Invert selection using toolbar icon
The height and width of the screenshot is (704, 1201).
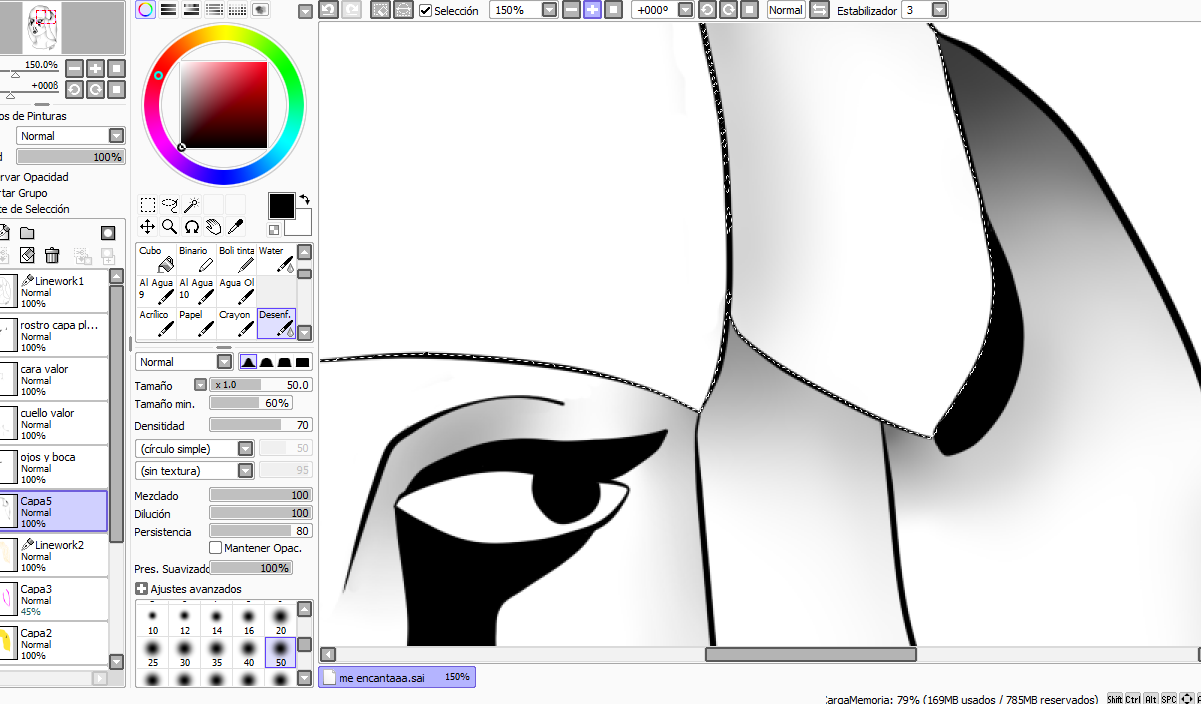click(402, 10)
